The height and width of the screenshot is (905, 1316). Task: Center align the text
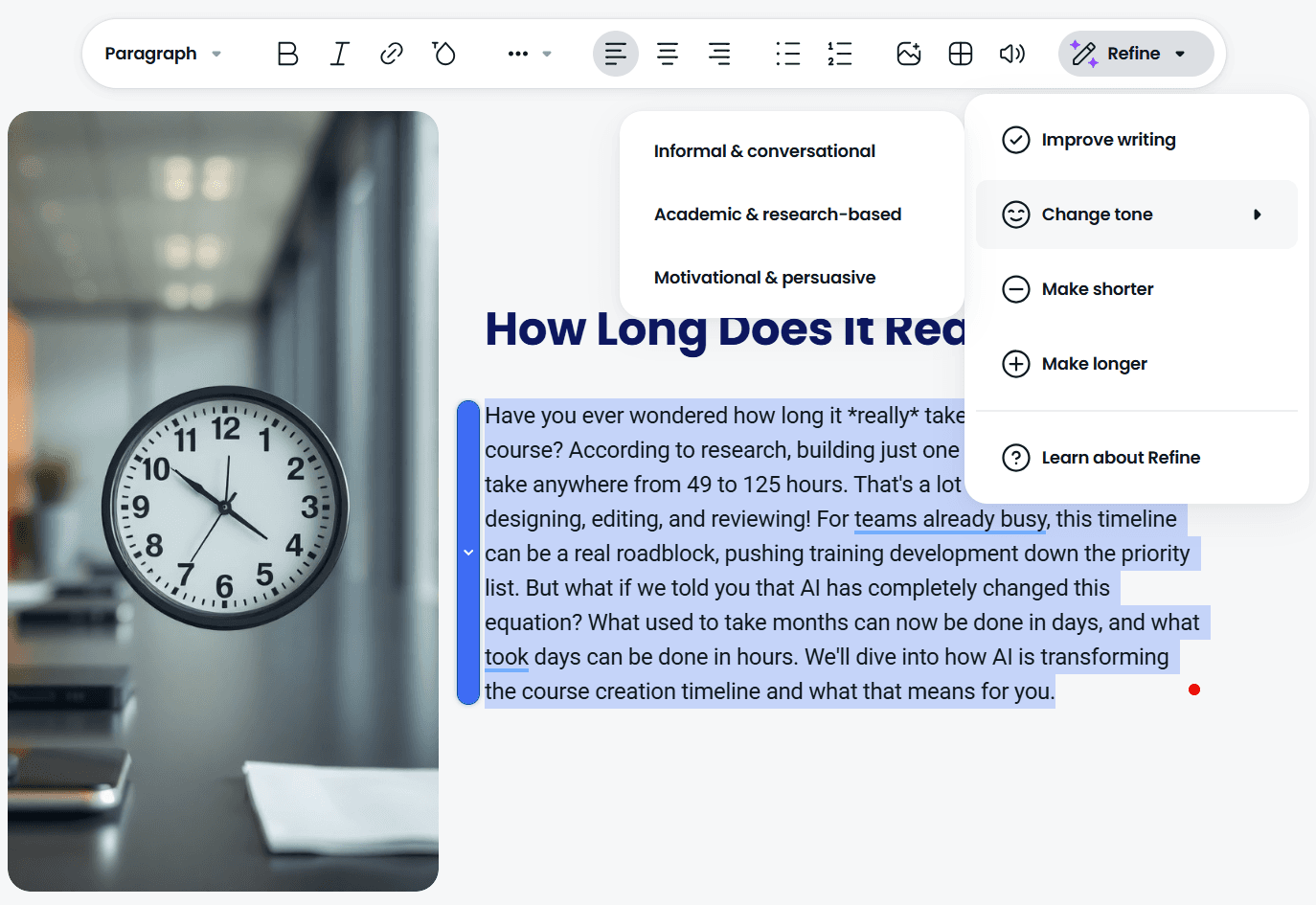(x=668, y=54)
